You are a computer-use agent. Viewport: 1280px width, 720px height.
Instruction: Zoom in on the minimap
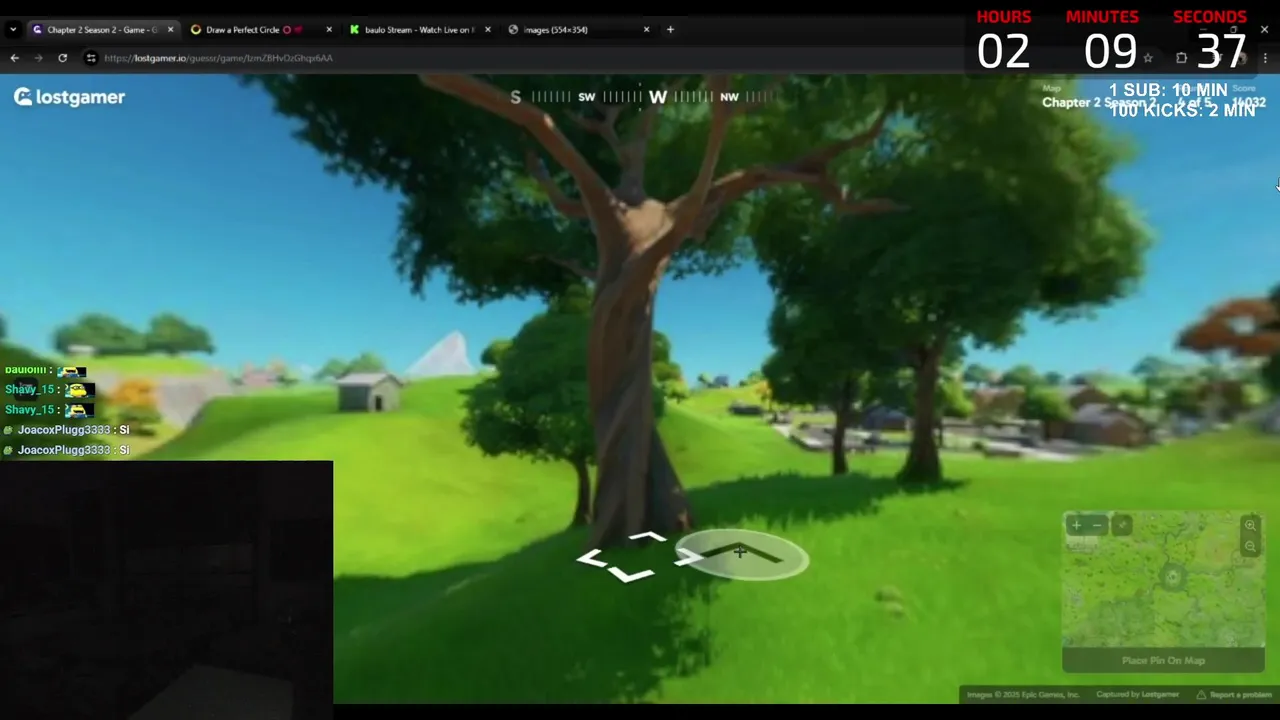click(1250, 525)
